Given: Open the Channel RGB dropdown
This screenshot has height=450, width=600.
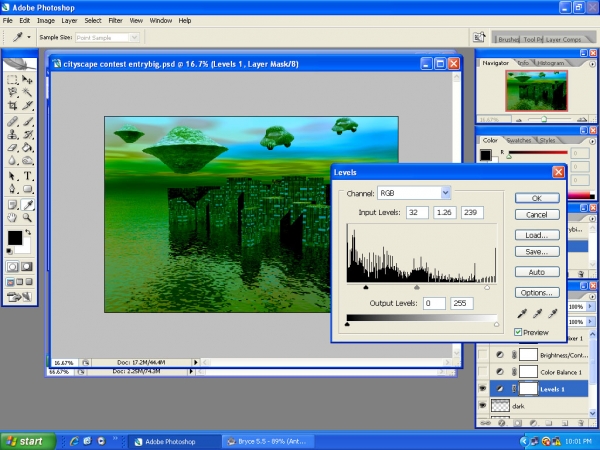Looking at the screenshot, I should (x=445, y=193).
